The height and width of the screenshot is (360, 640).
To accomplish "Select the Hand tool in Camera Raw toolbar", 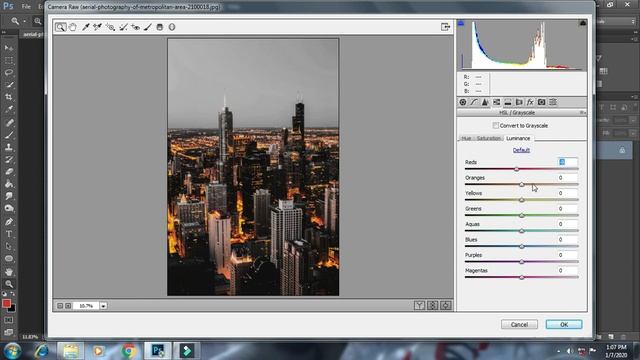I will tap(73, 27).
